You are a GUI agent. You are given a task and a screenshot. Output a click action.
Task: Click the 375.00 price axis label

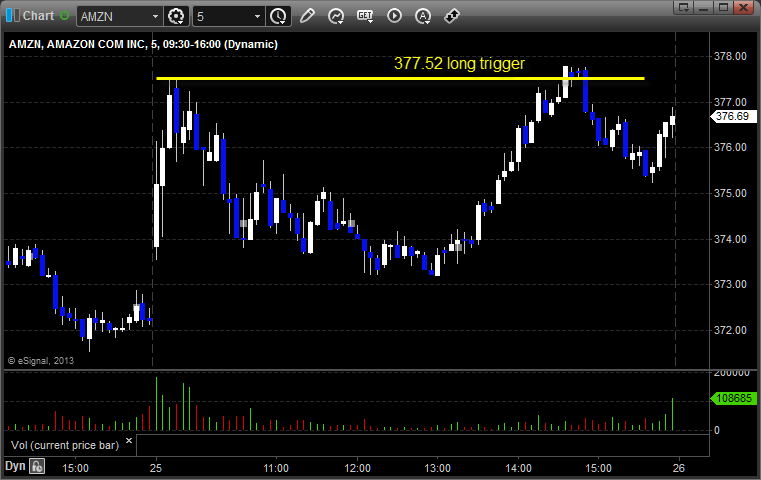tap(730, 193)
